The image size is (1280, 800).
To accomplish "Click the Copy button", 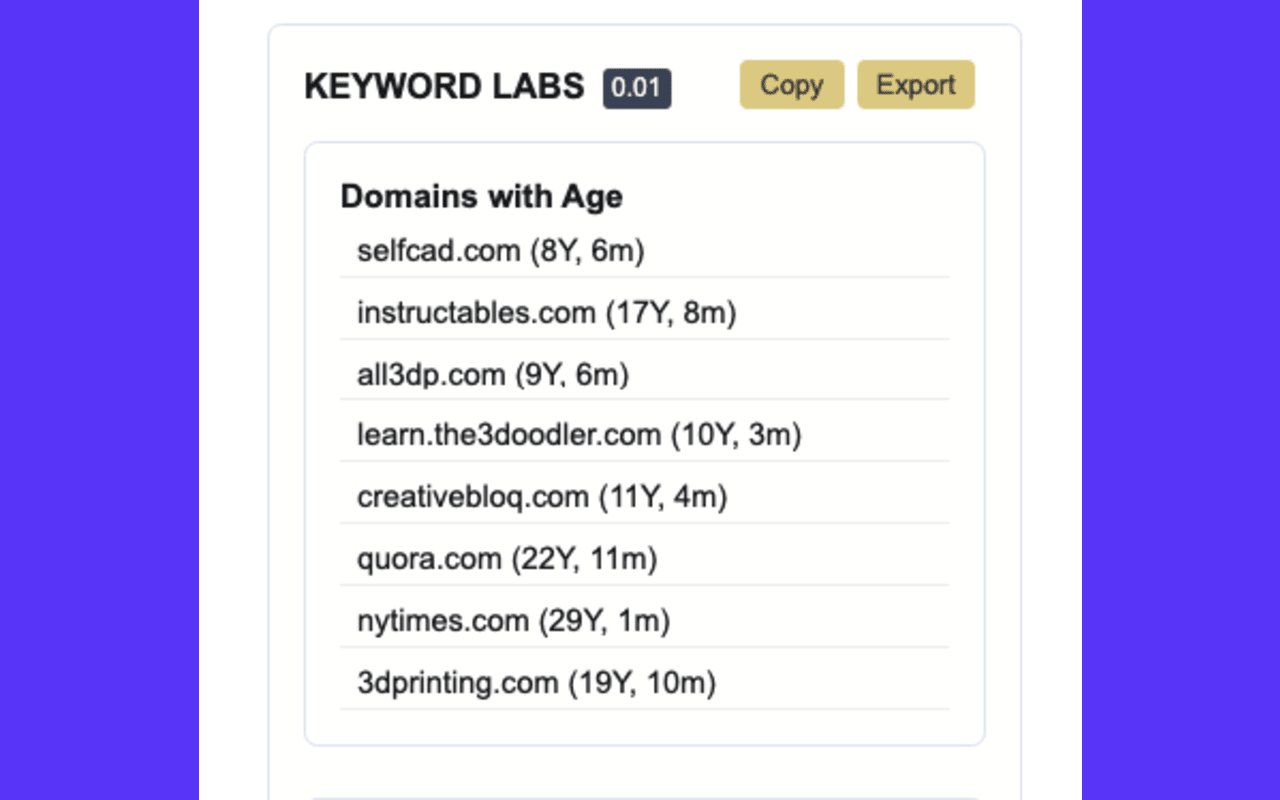I will pos(792,85).
